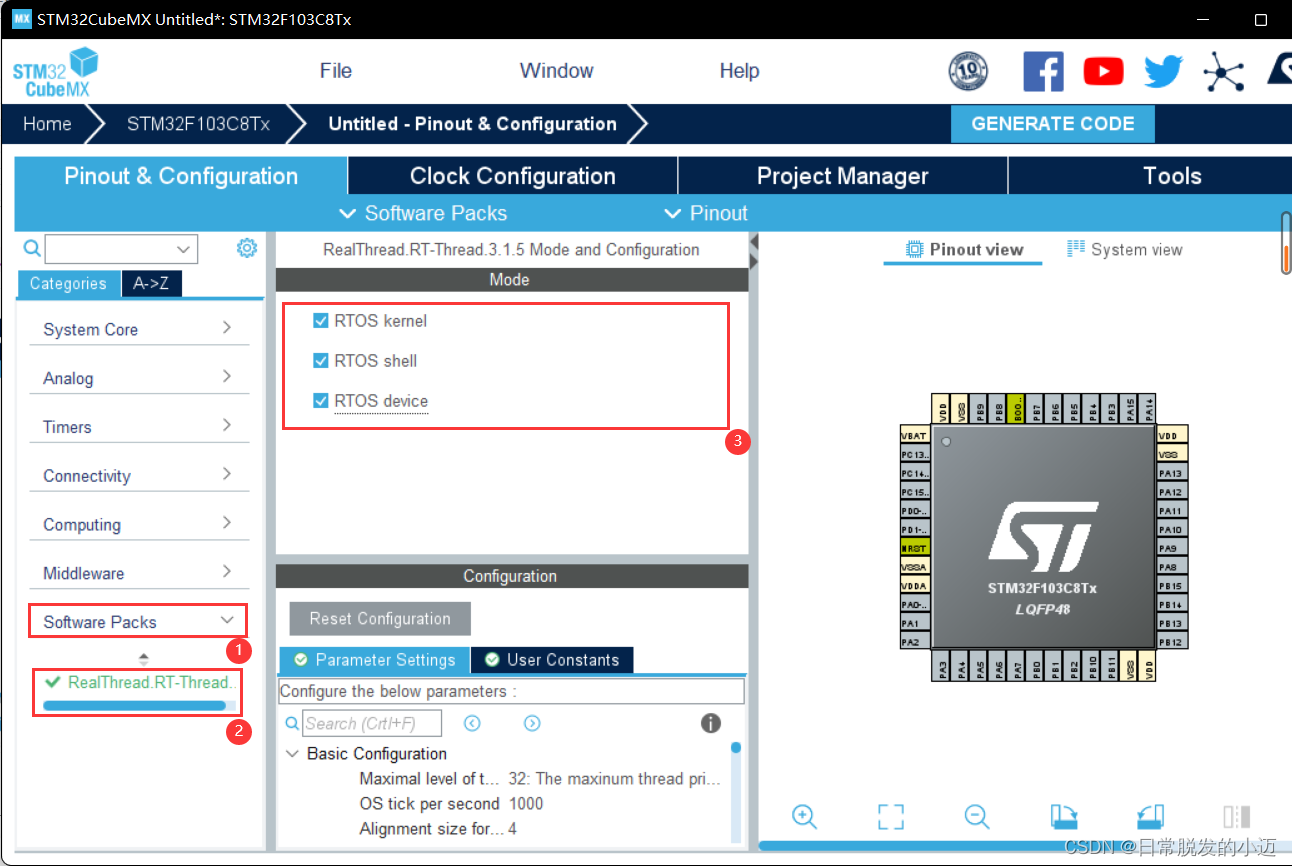This screenshot has width=1292, height=866.
Task: Click the Reset Configuration button
Action: pyautogui.click(x=380, y=619)
